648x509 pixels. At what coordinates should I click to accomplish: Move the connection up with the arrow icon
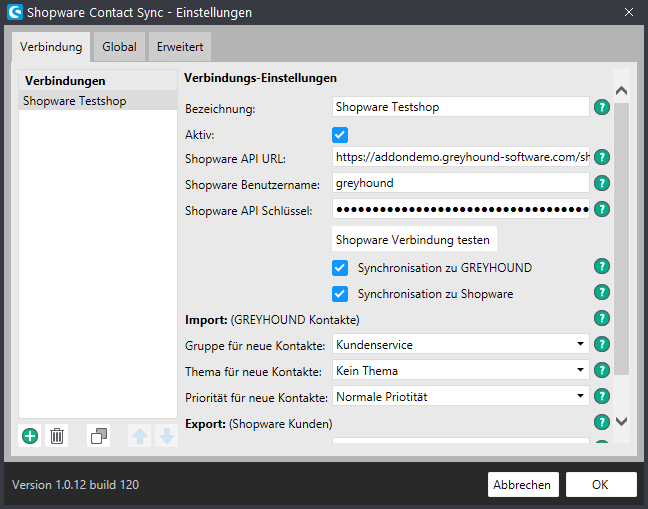(140, 436)
